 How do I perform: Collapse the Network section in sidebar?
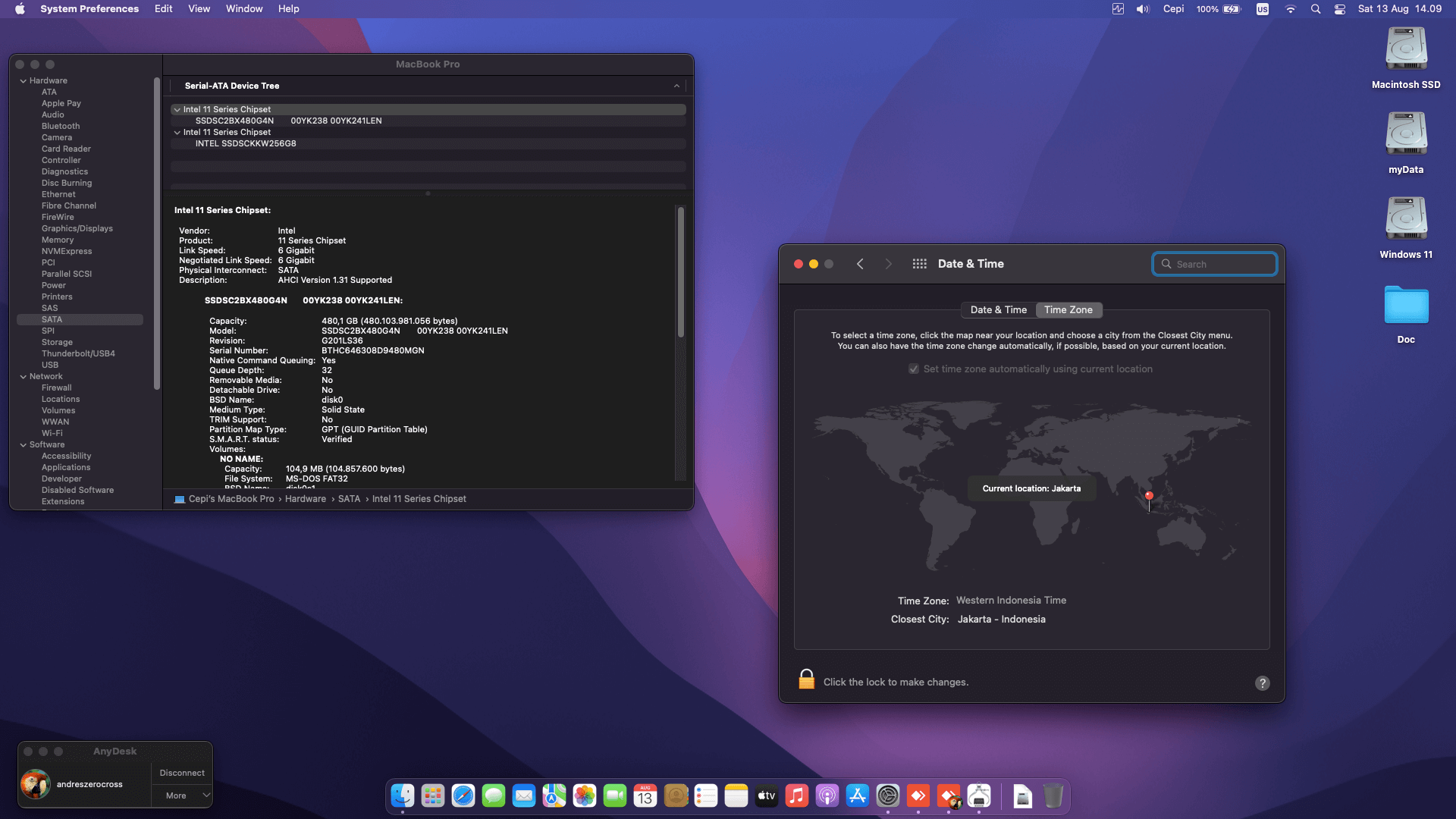pos(23,376)
